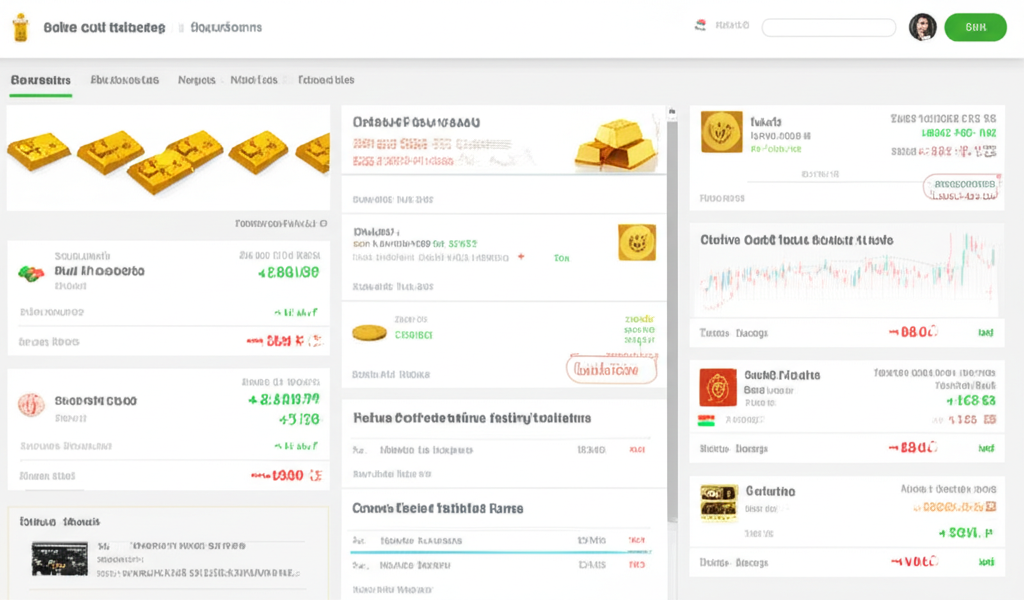Switch to the first green-underlined tab
Image resolution: width=1024 pixels, height=600 pixels.
pos(40,80)
